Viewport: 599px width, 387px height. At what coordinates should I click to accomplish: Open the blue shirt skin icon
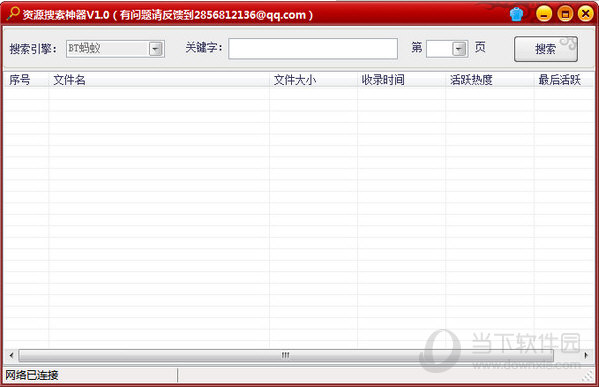tap(516, 15)
